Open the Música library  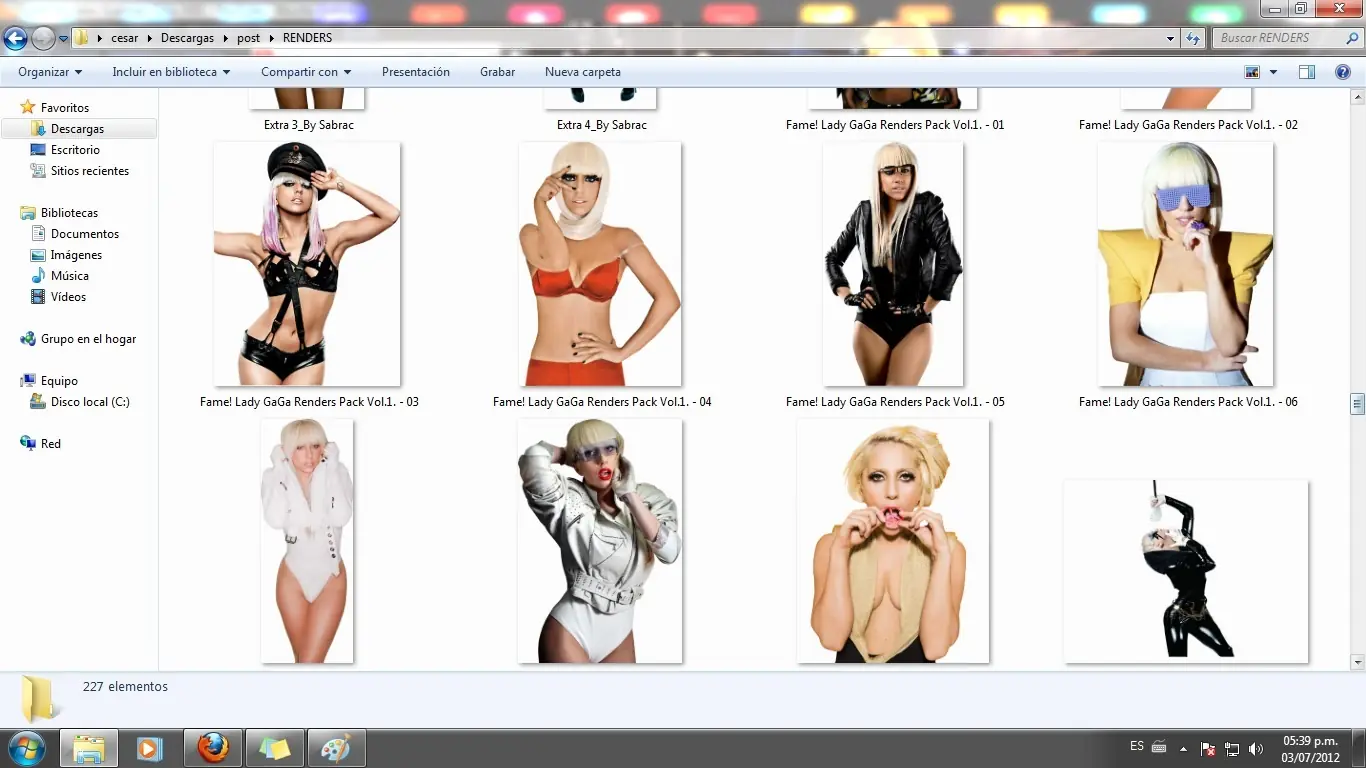coord(70,276)
